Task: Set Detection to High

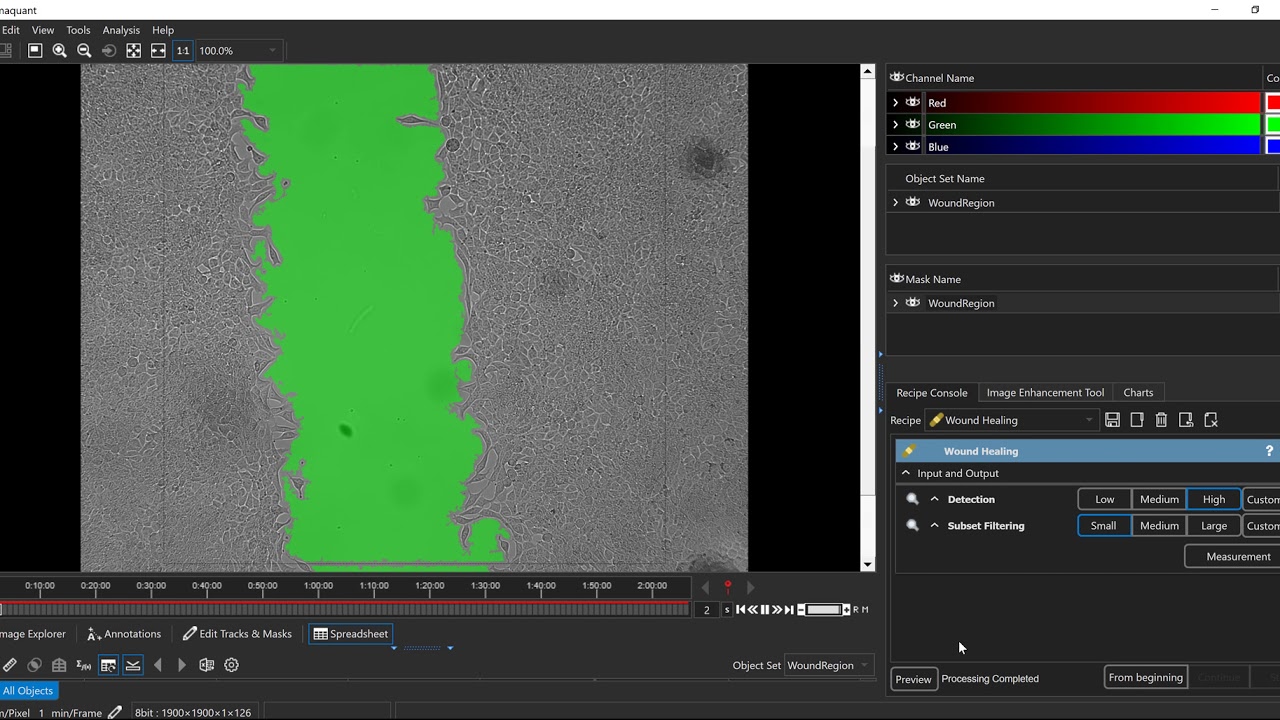Action: click(x=1214, y=499)
